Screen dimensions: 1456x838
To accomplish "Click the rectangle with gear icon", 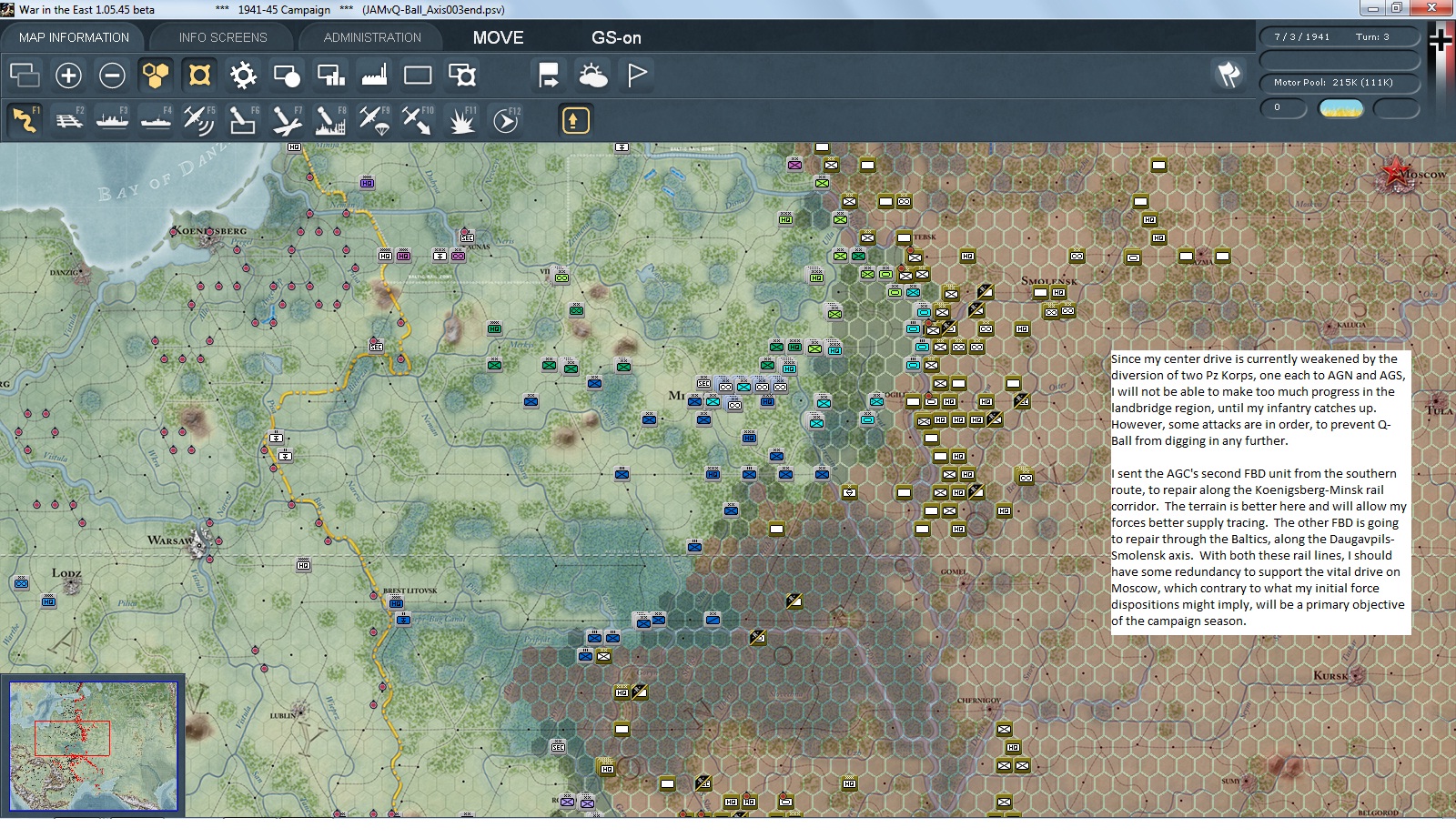I will (461, 75).
